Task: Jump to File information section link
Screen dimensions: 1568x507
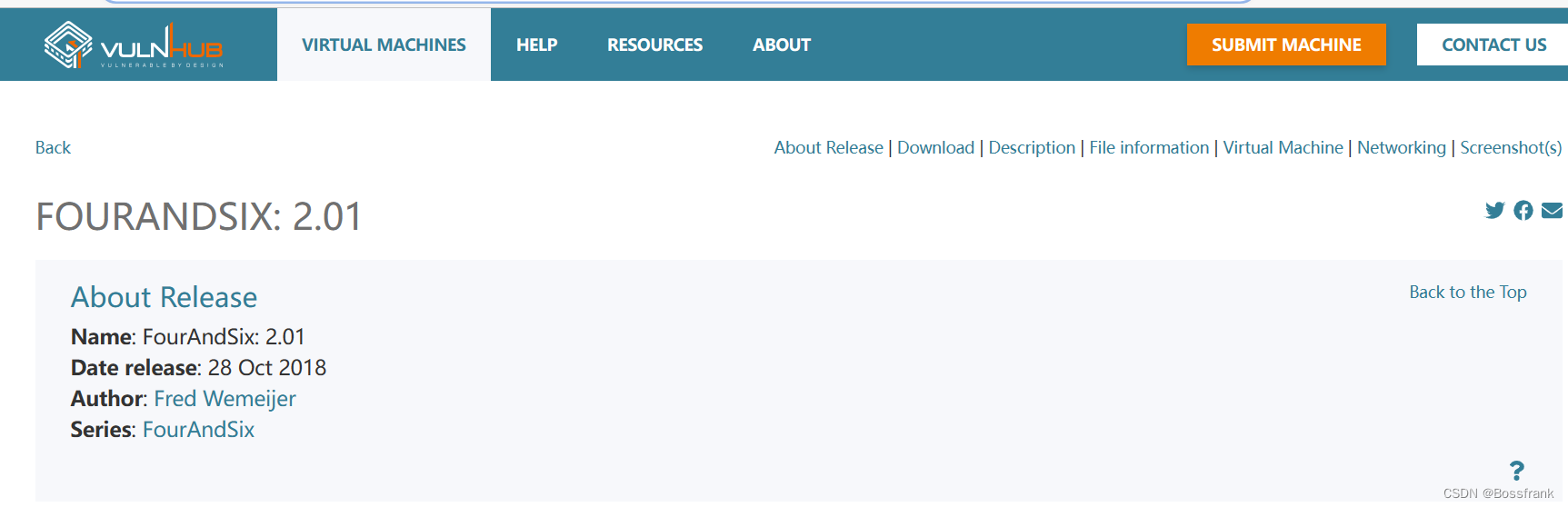Action: coord(1149,147)
